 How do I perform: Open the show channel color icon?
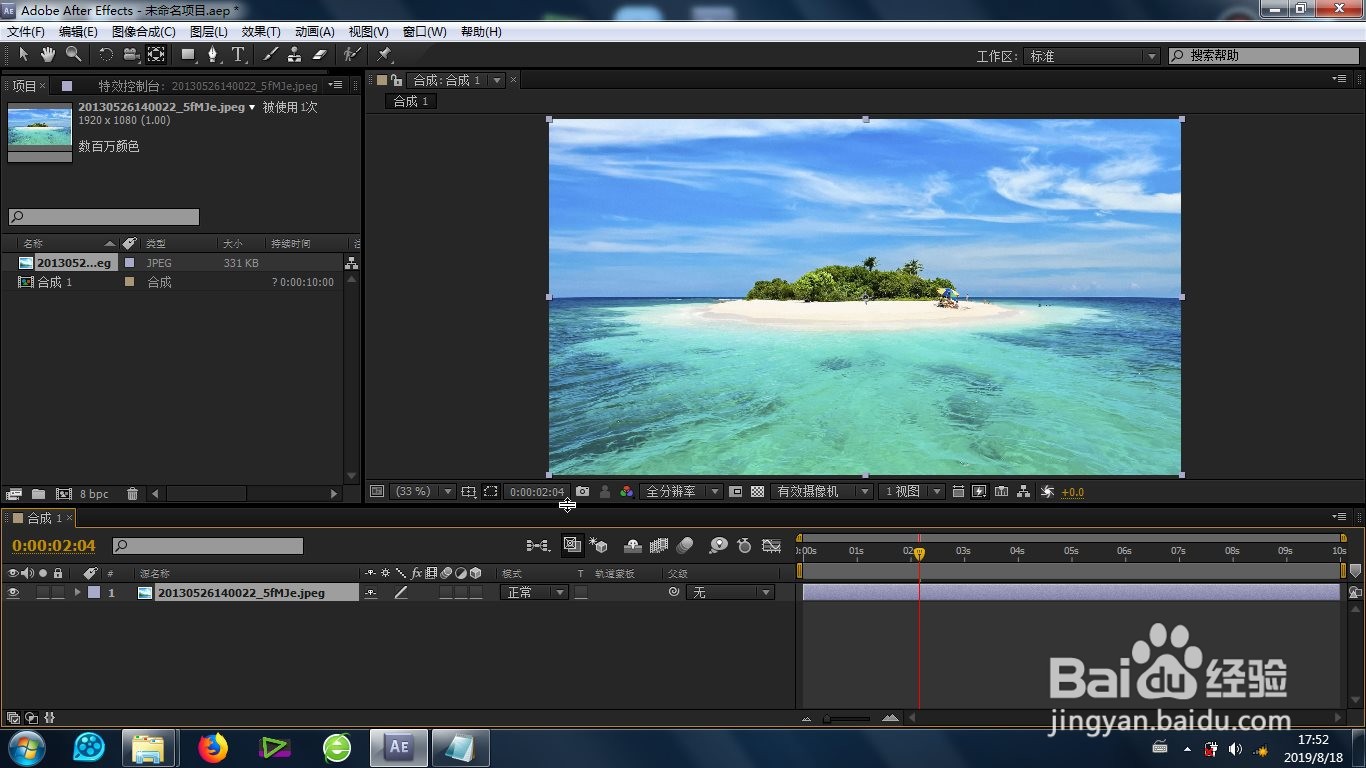(627, 492)
